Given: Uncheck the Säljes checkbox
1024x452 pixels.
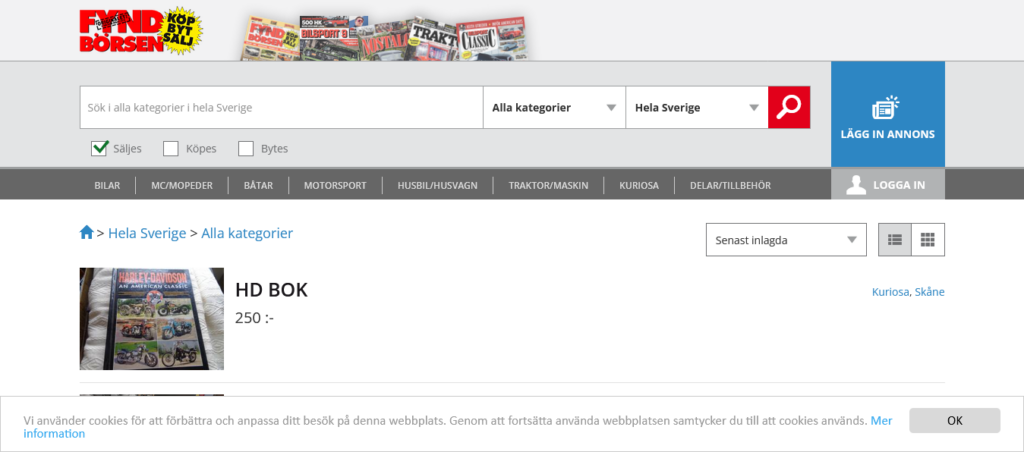Looking at the screenshot, I should click(x=100, y=149).
